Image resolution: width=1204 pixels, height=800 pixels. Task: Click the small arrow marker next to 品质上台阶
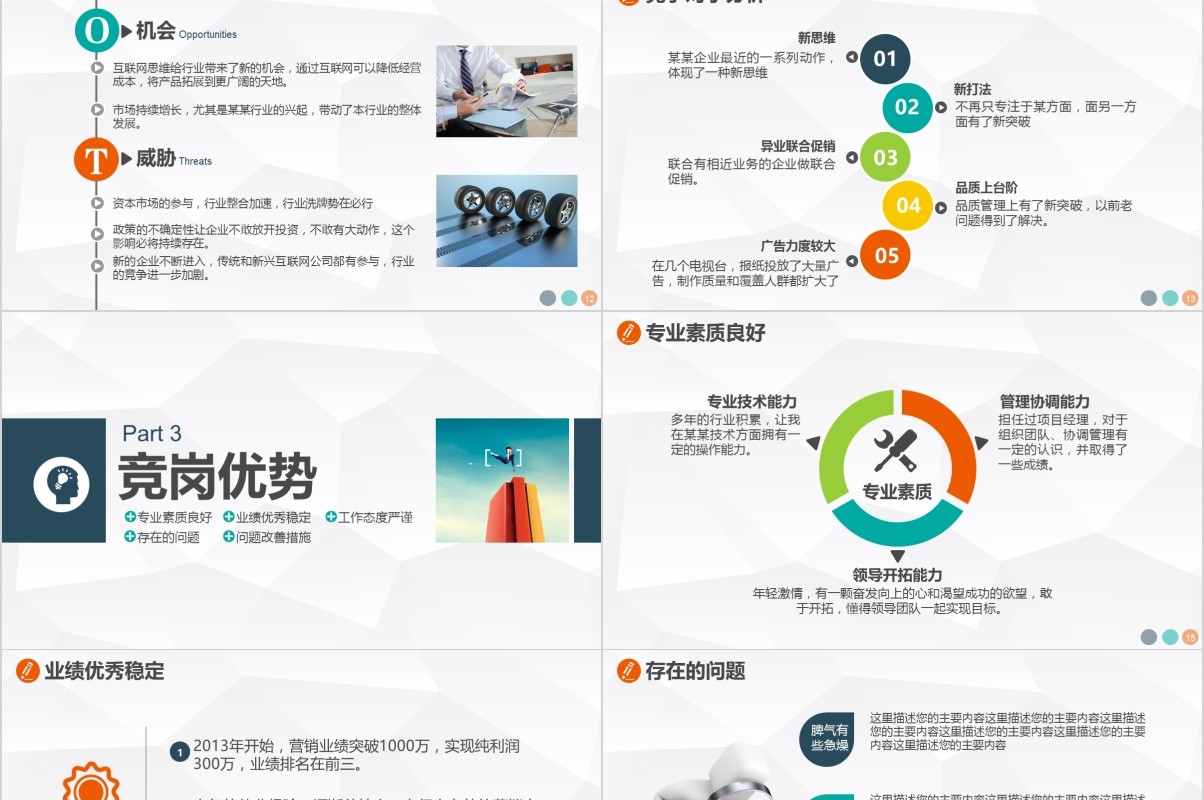(941, 207)
